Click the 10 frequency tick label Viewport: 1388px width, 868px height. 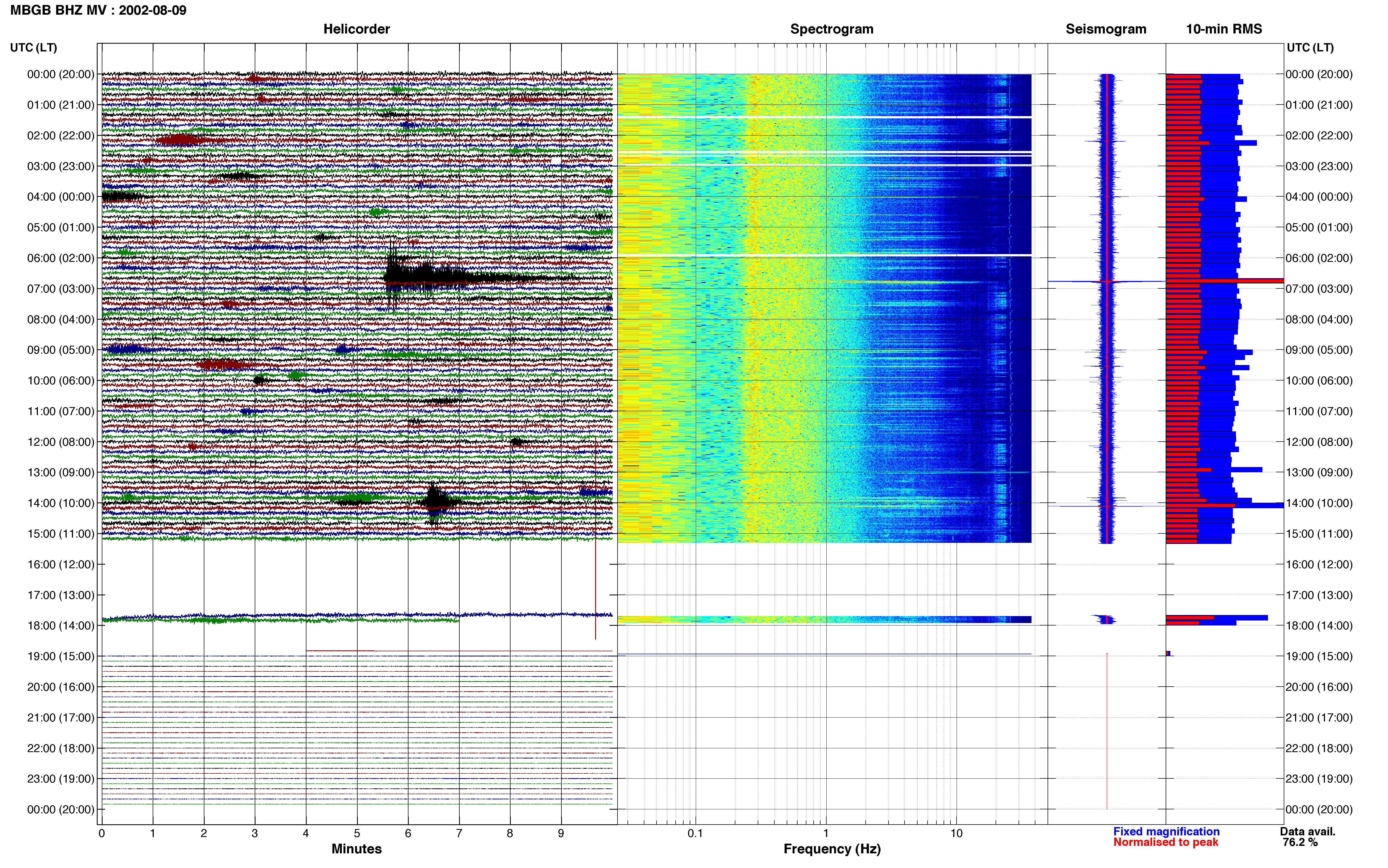pyautogui.click(x=956, y=833)
